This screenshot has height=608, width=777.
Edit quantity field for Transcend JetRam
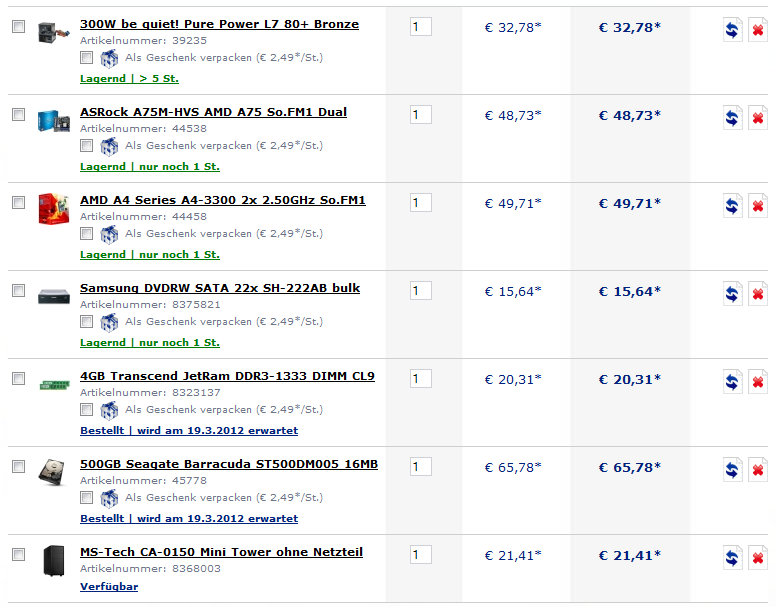pos(421,378)
